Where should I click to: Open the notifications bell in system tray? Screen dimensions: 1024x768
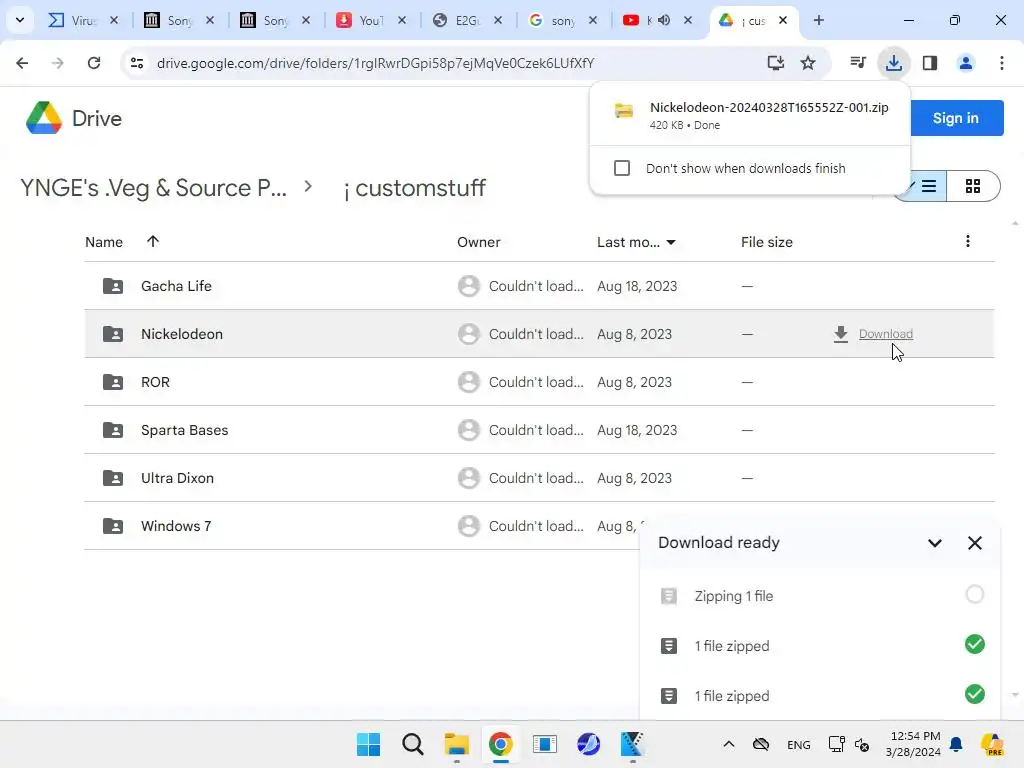[x=956, y=744]
